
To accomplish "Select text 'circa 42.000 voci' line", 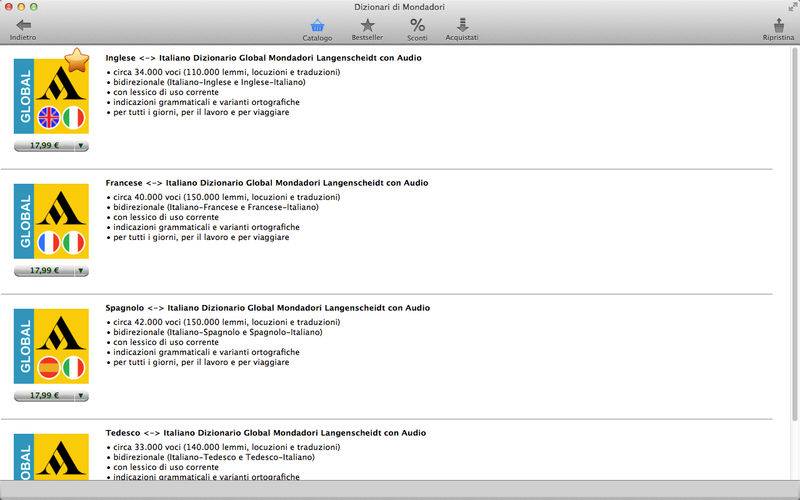I will pyautogui.click(x=223, y=322).
